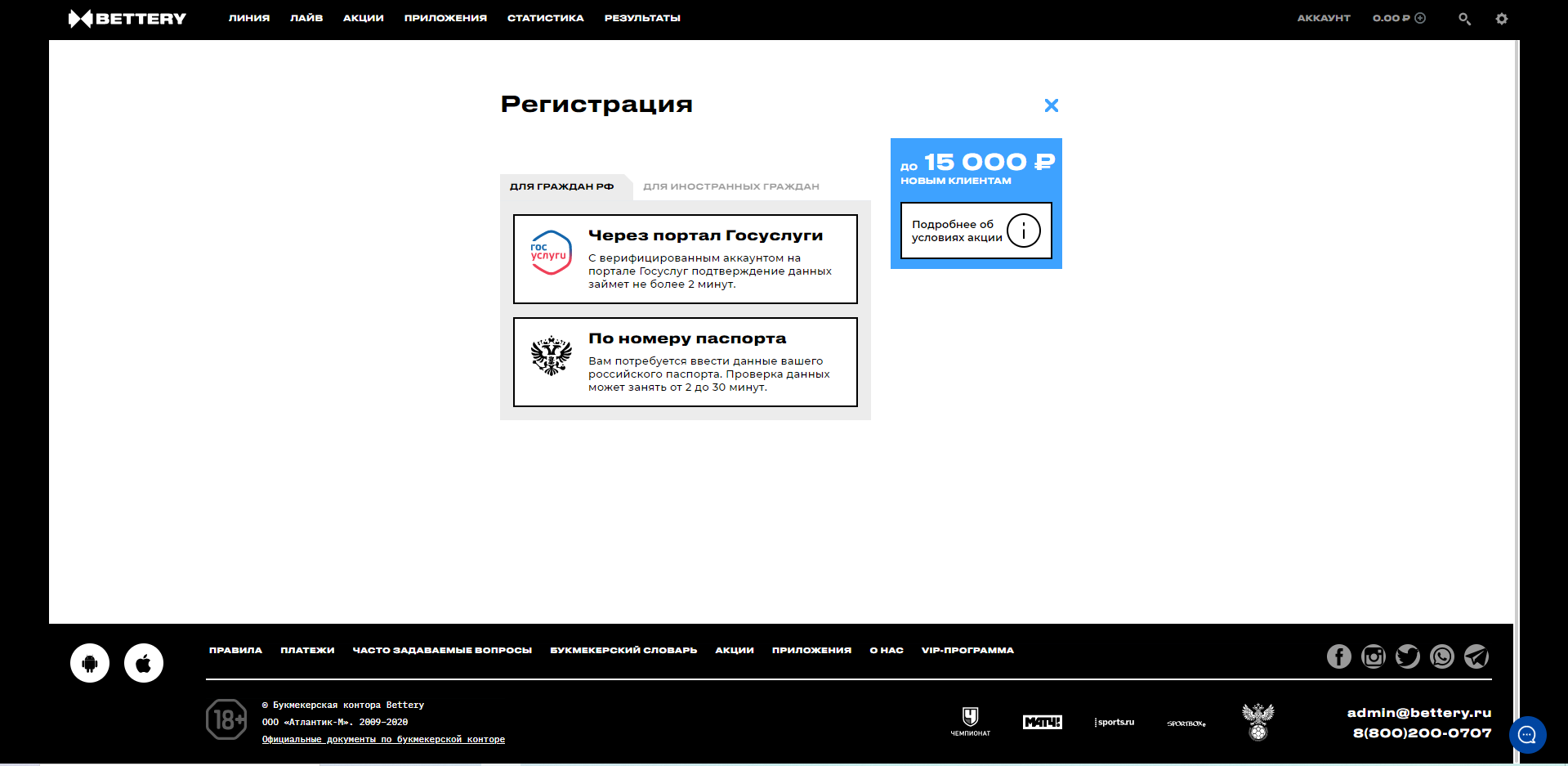Open the search magnifier icon

(x=1464, y=18)
